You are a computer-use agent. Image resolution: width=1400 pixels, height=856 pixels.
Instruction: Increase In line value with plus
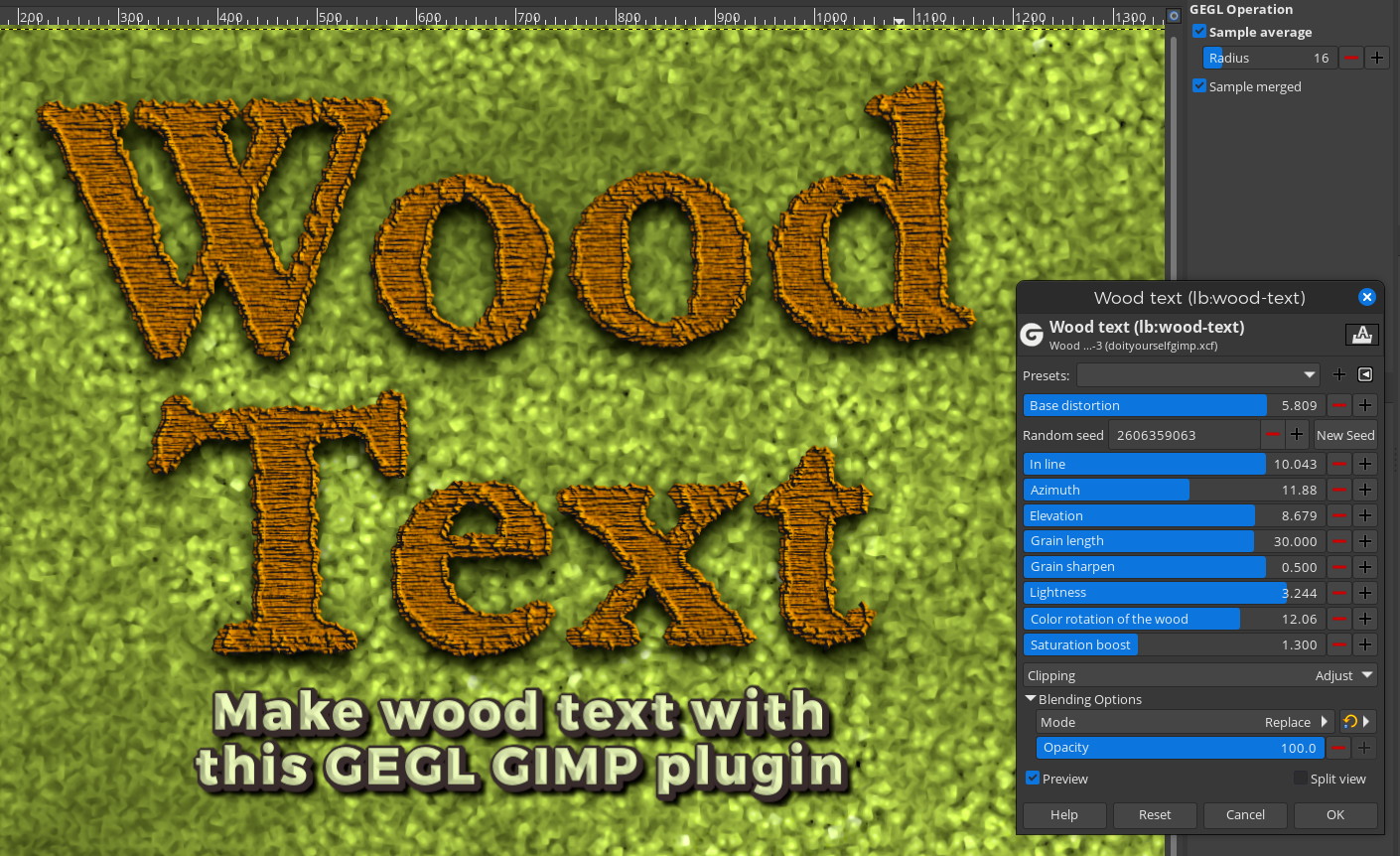[x=1365, y=464]
